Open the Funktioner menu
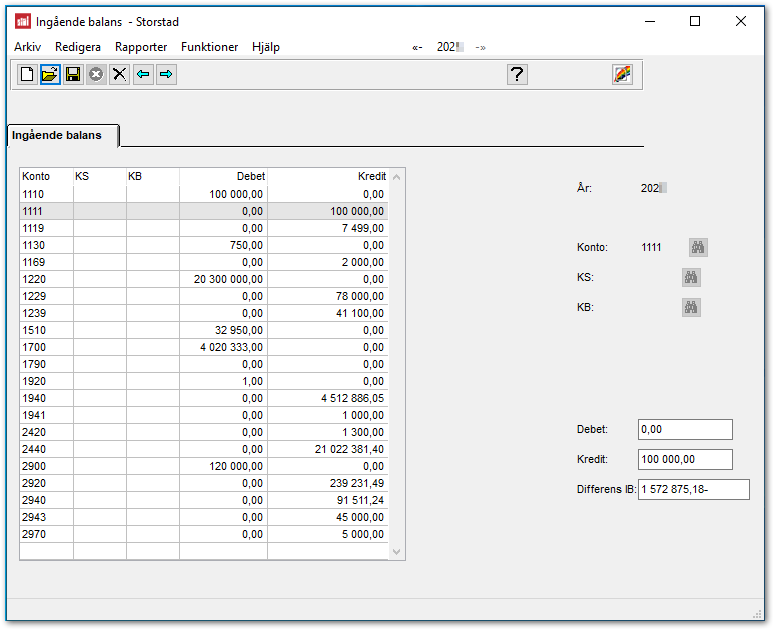The width and height of the screenshot is (774, 630). (210, 47)
